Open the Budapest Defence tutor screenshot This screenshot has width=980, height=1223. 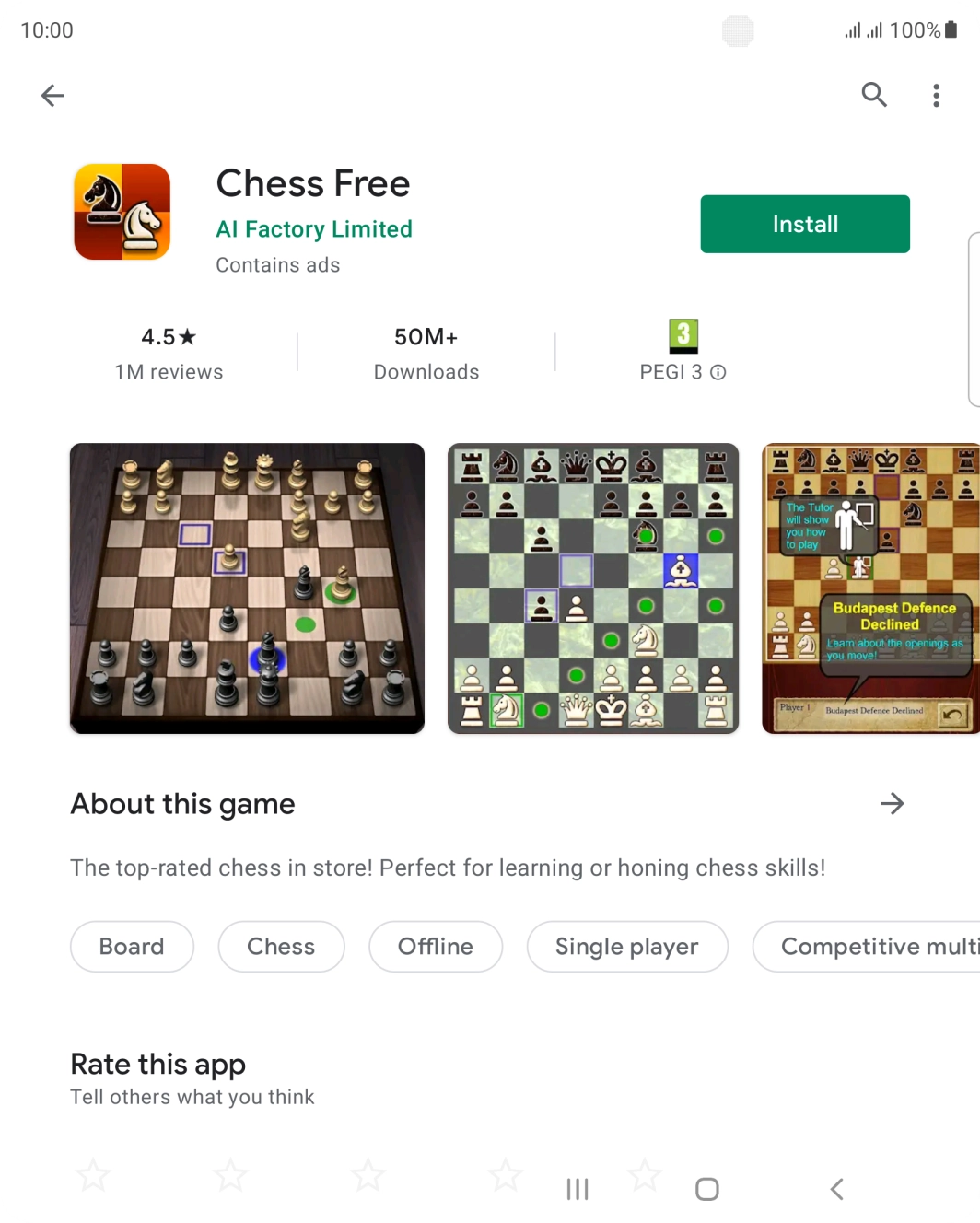click(871, 588)
